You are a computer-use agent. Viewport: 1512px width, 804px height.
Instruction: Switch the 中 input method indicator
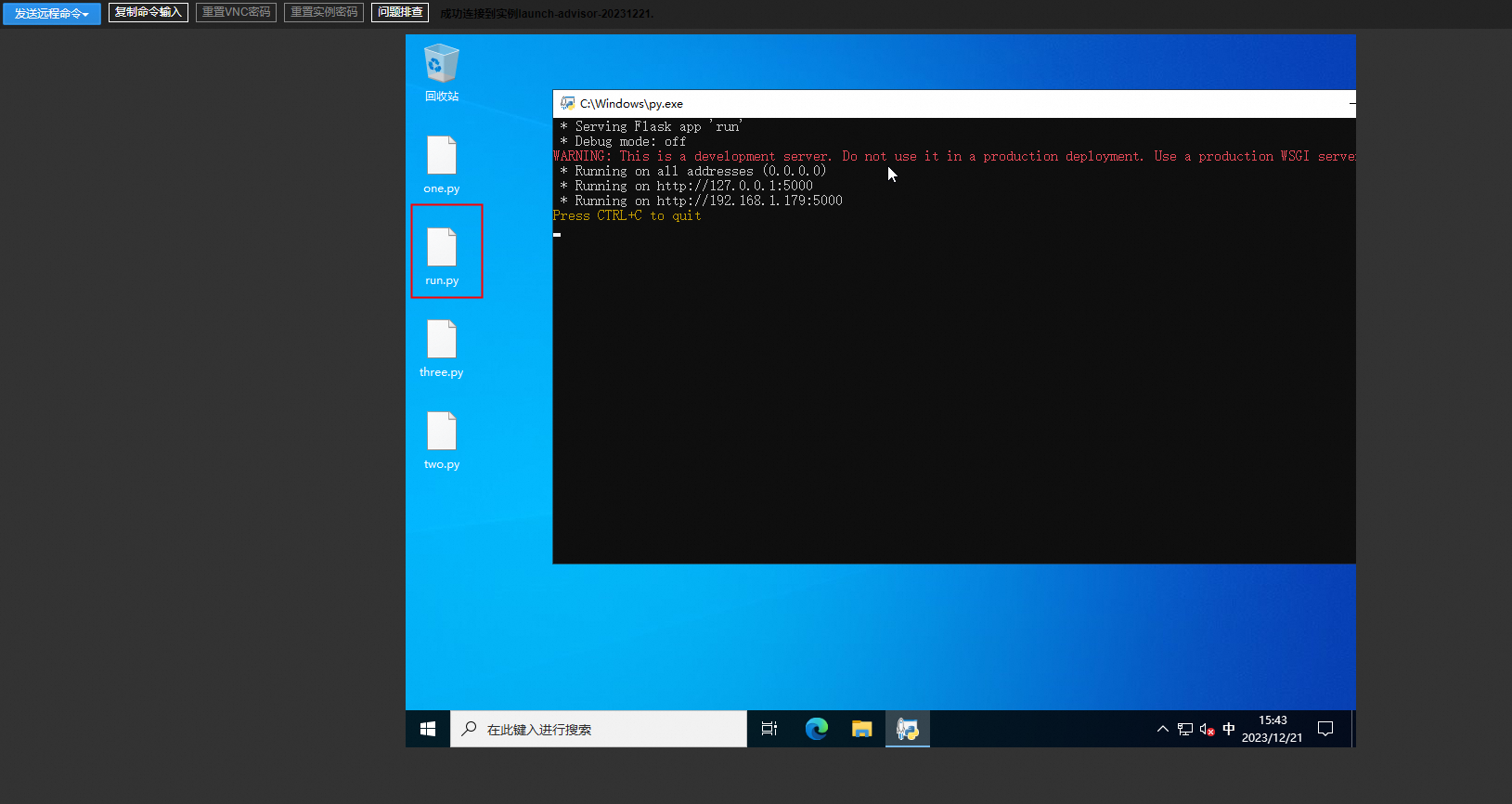pyautogui.click(x=1229, y=729)
